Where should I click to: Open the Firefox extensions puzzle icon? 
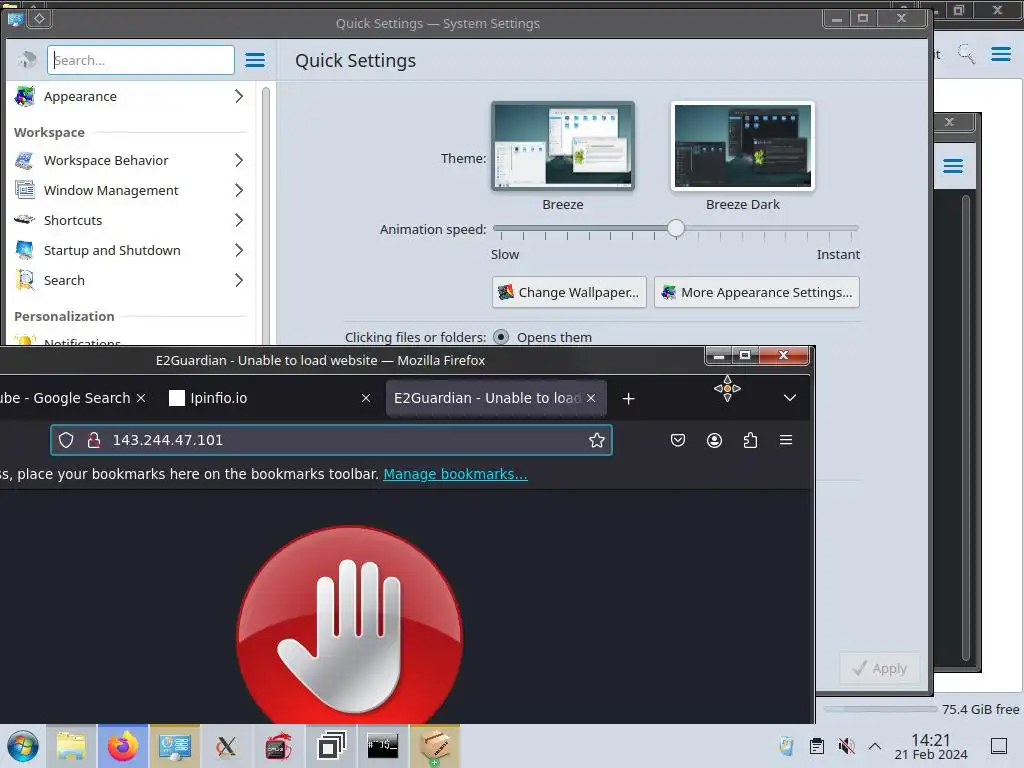click(750, 440)
